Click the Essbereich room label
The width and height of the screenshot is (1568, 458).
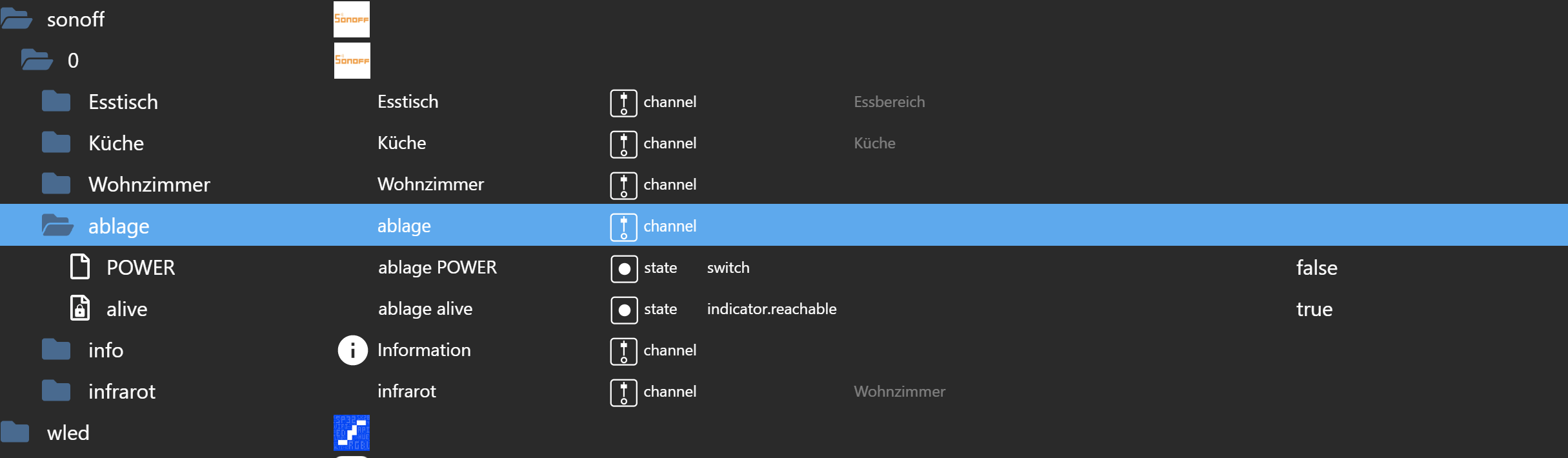click(889, 102)
